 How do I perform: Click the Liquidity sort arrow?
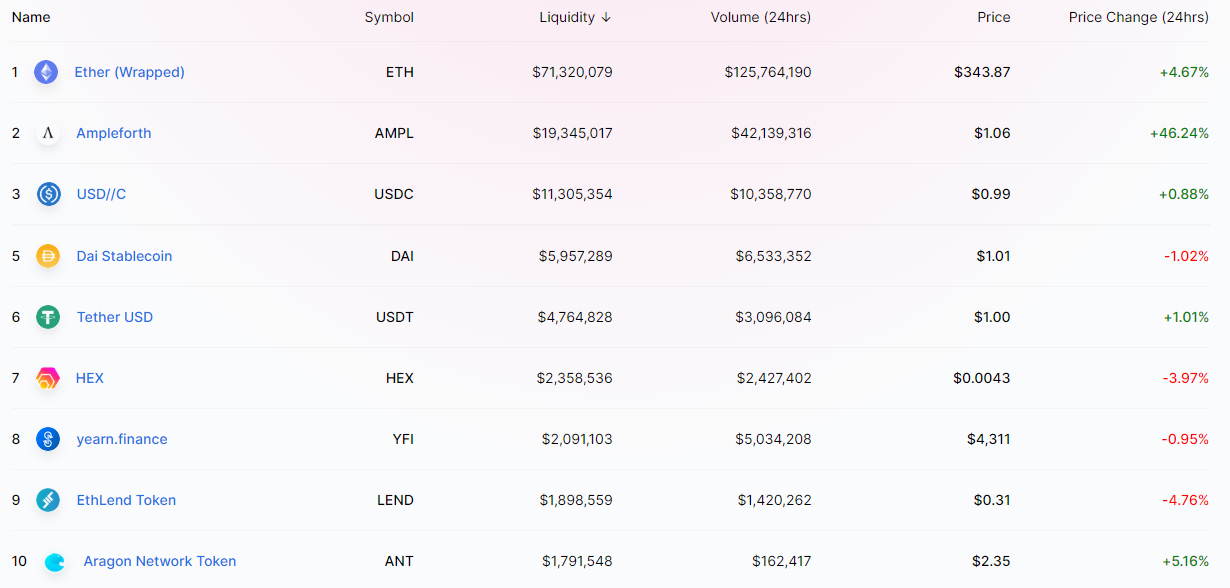coord(606,17)
